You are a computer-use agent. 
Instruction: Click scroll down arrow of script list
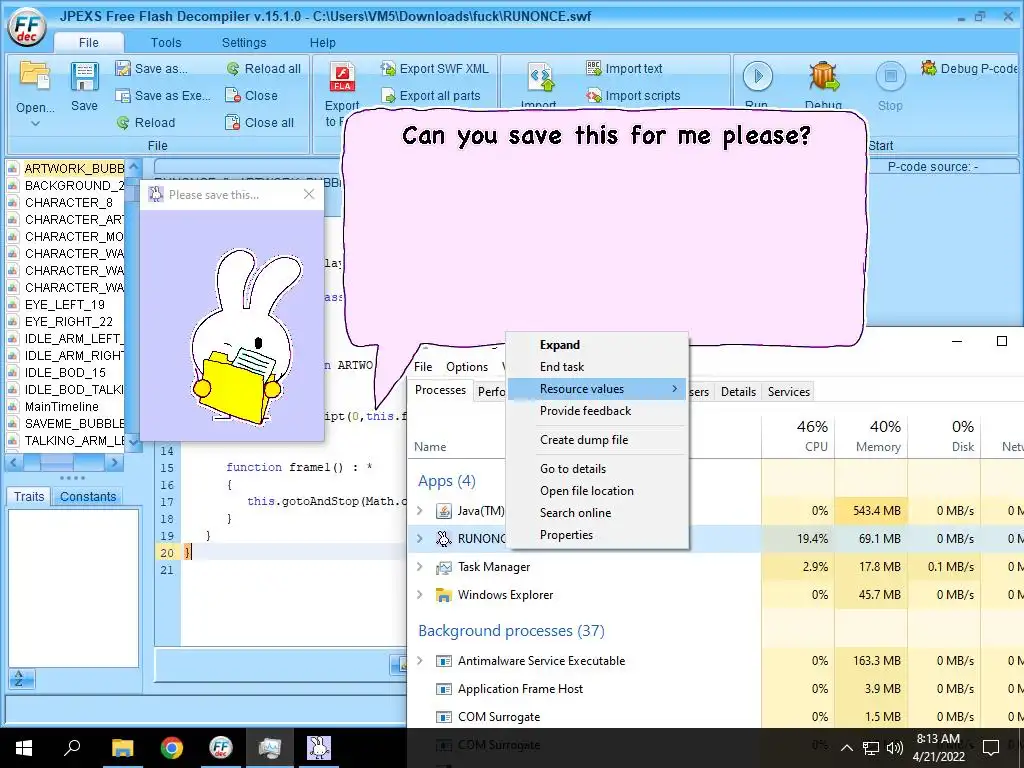tap(133, 442)
